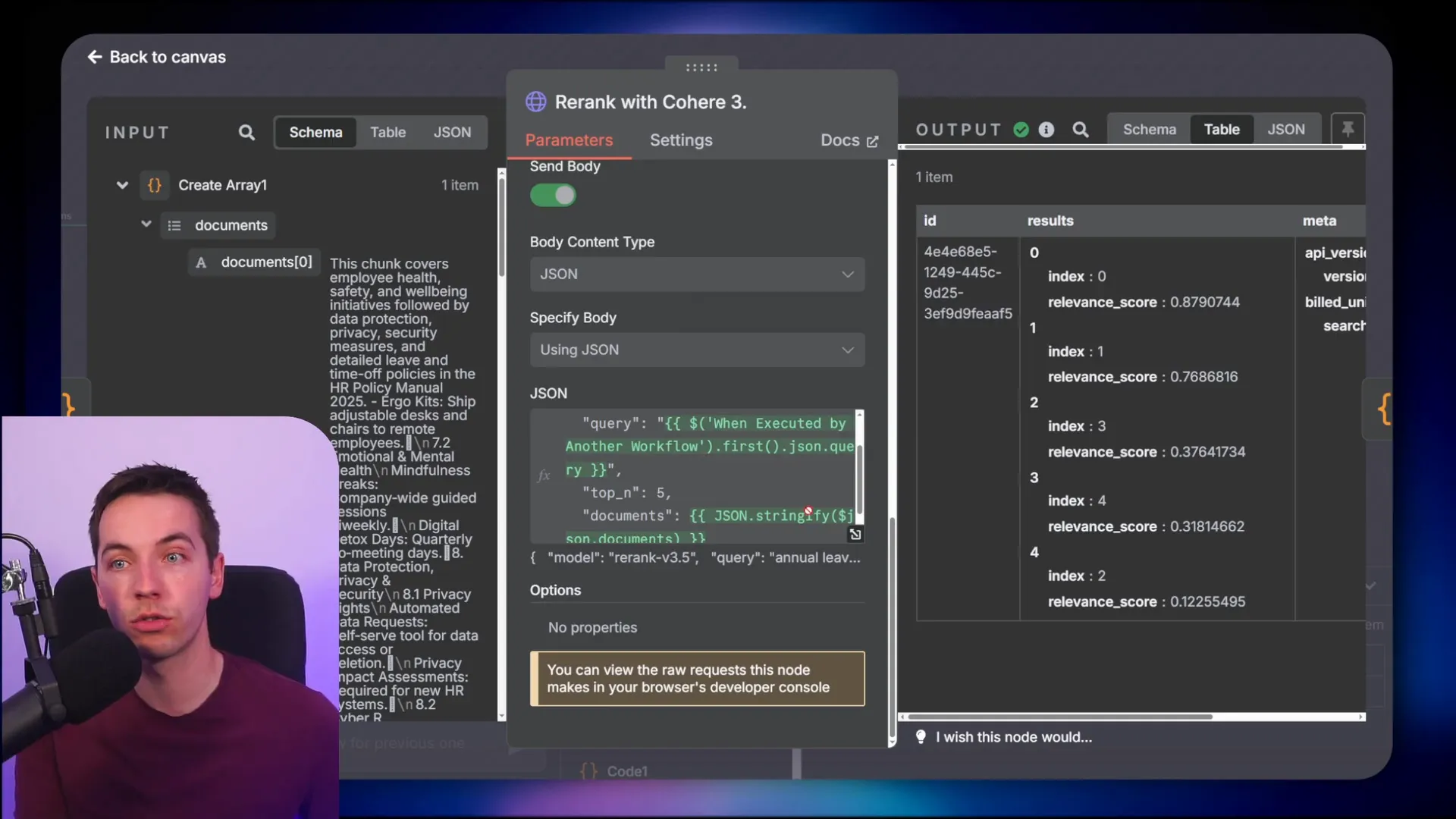
Task: Click the 'I wish this node would...' link
Action: (1014, 737)
